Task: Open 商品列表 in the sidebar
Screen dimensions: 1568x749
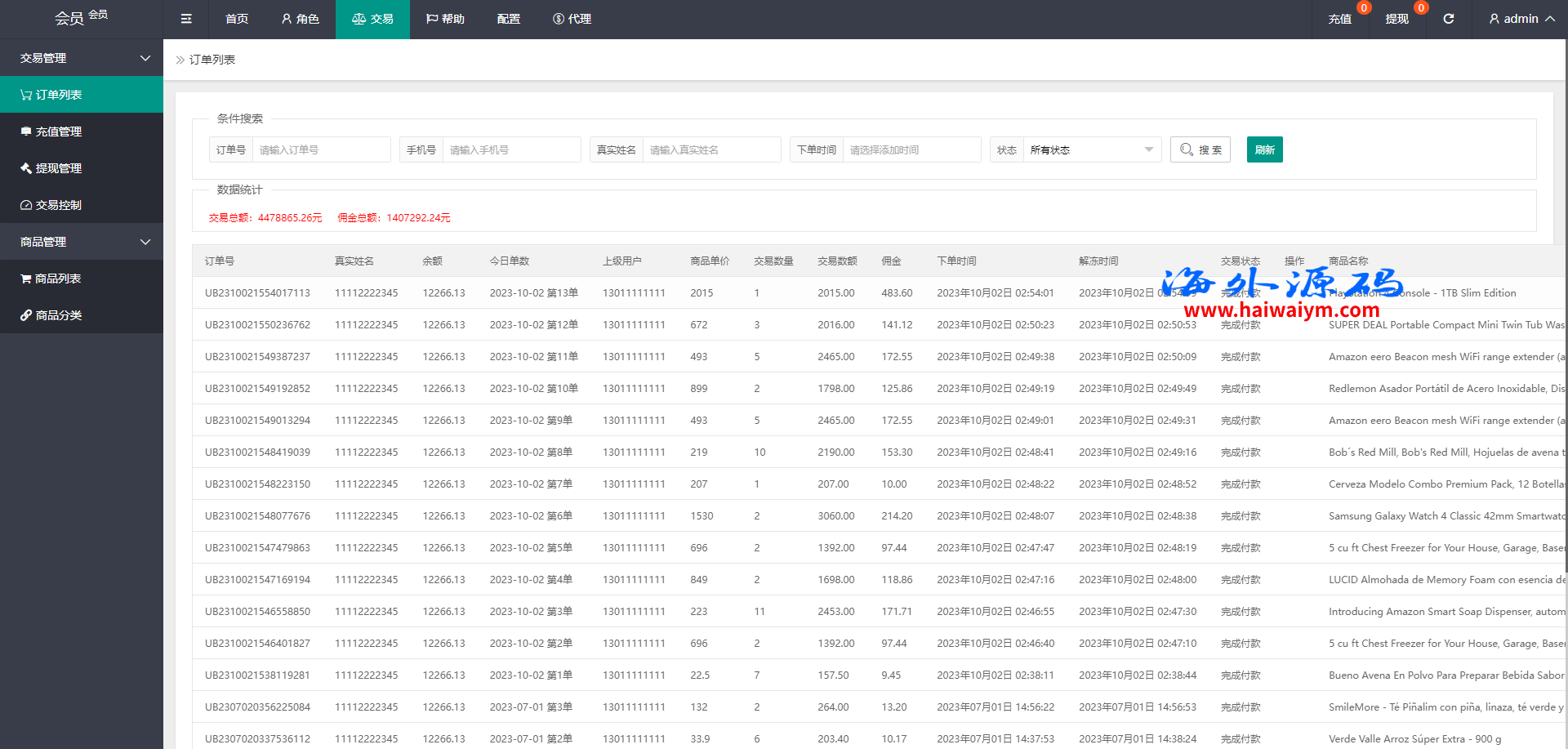Action: (57, 279)
